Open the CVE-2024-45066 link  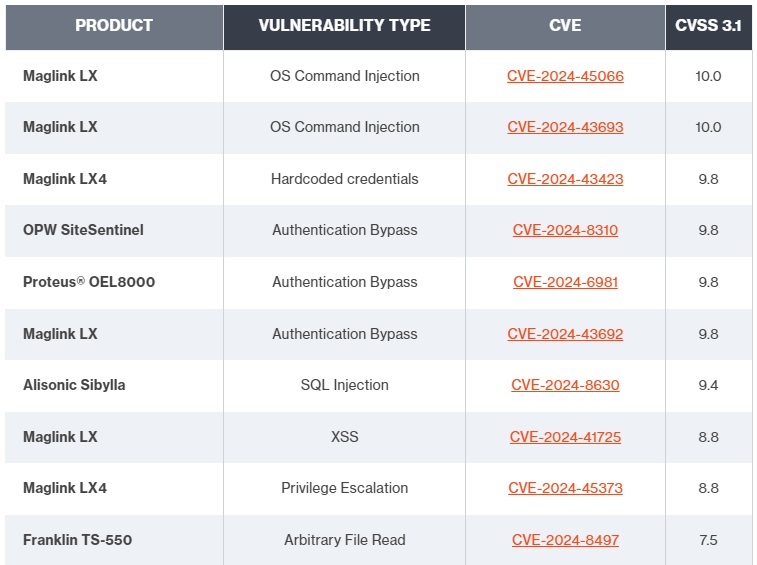click(x=565, y=76)
